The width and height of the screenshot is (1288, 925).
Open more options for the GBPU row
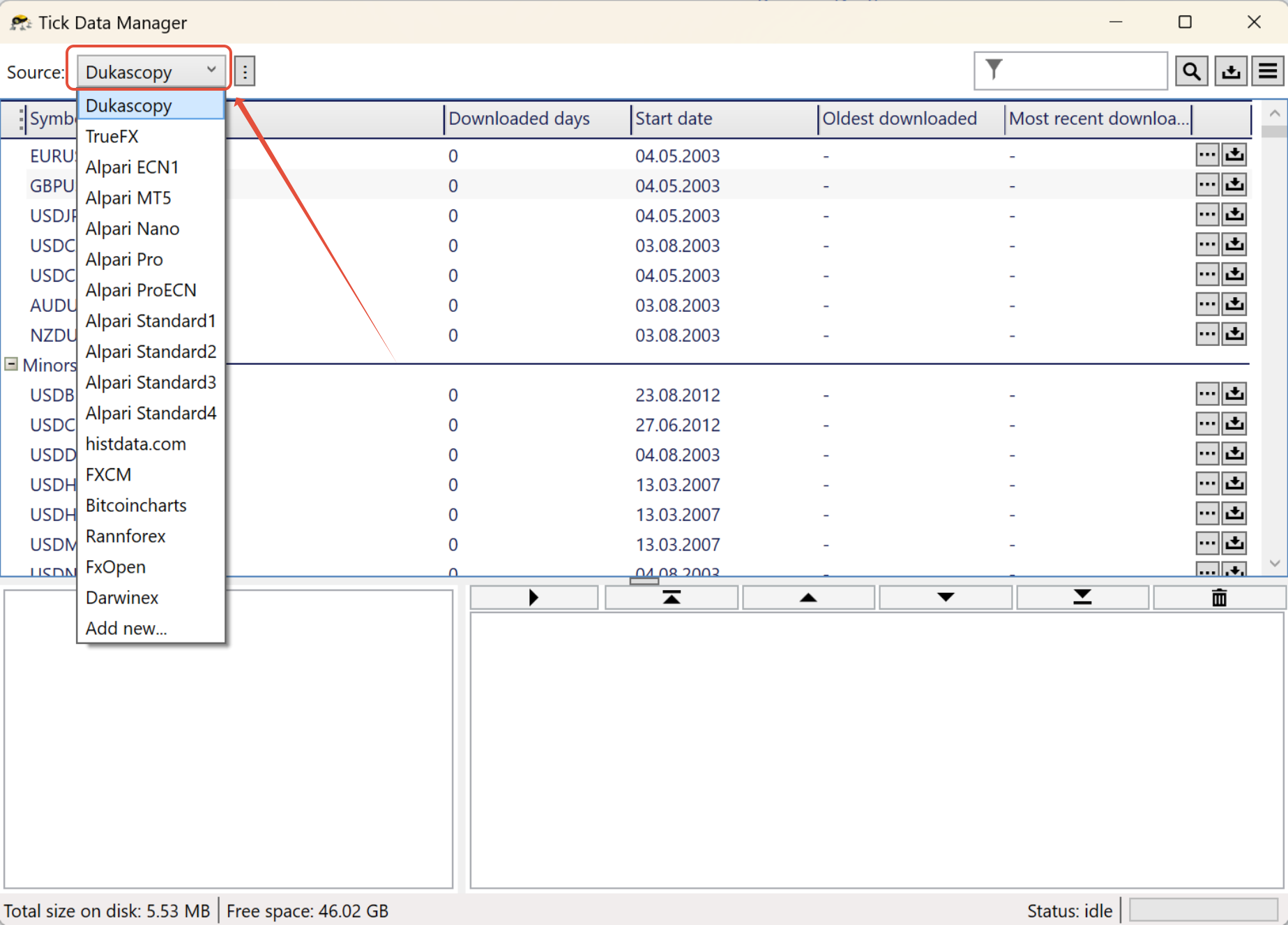(1207, 184)
